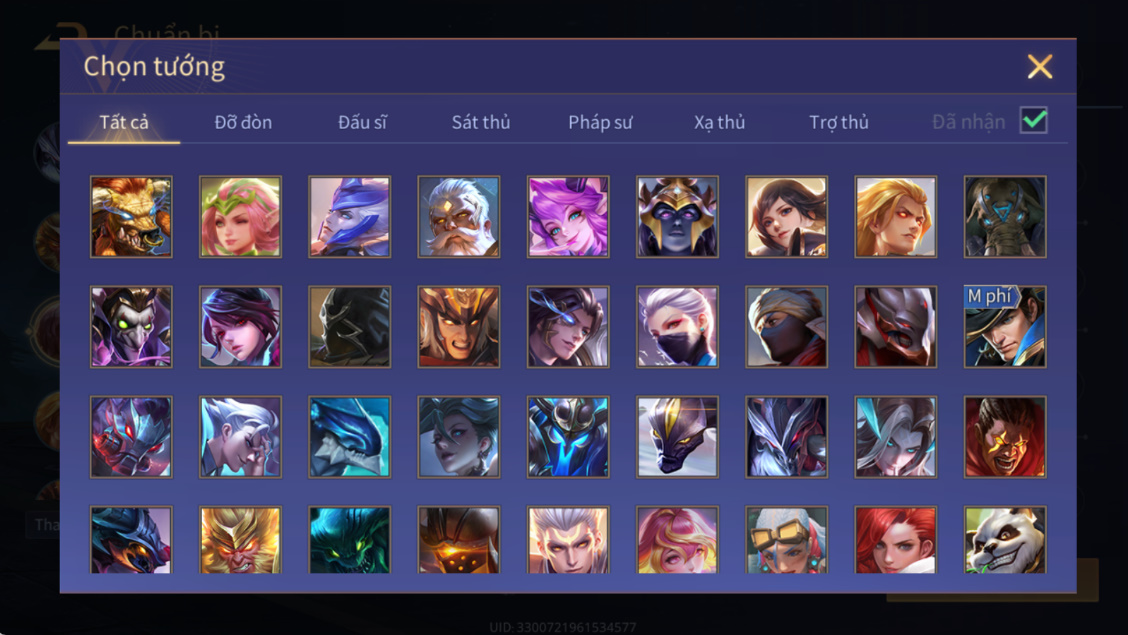Toggle the 'Đã nhận' checkbox
Screen dimensions: 1128x635
click(1034, 120)
